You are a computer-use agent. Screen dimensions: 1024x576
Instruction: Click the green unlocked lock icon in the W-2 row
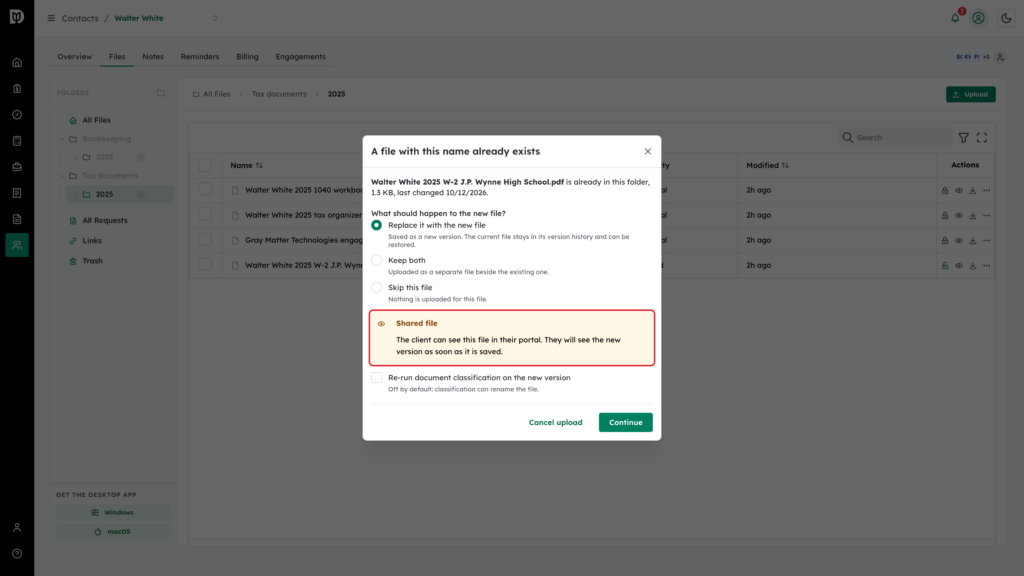click(x=945, y=266)
